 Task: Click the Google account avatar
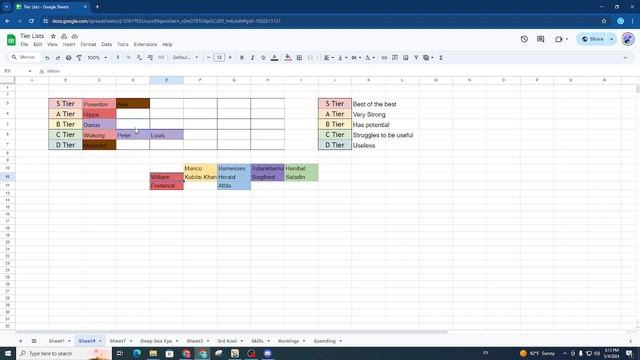click(628, 39)
